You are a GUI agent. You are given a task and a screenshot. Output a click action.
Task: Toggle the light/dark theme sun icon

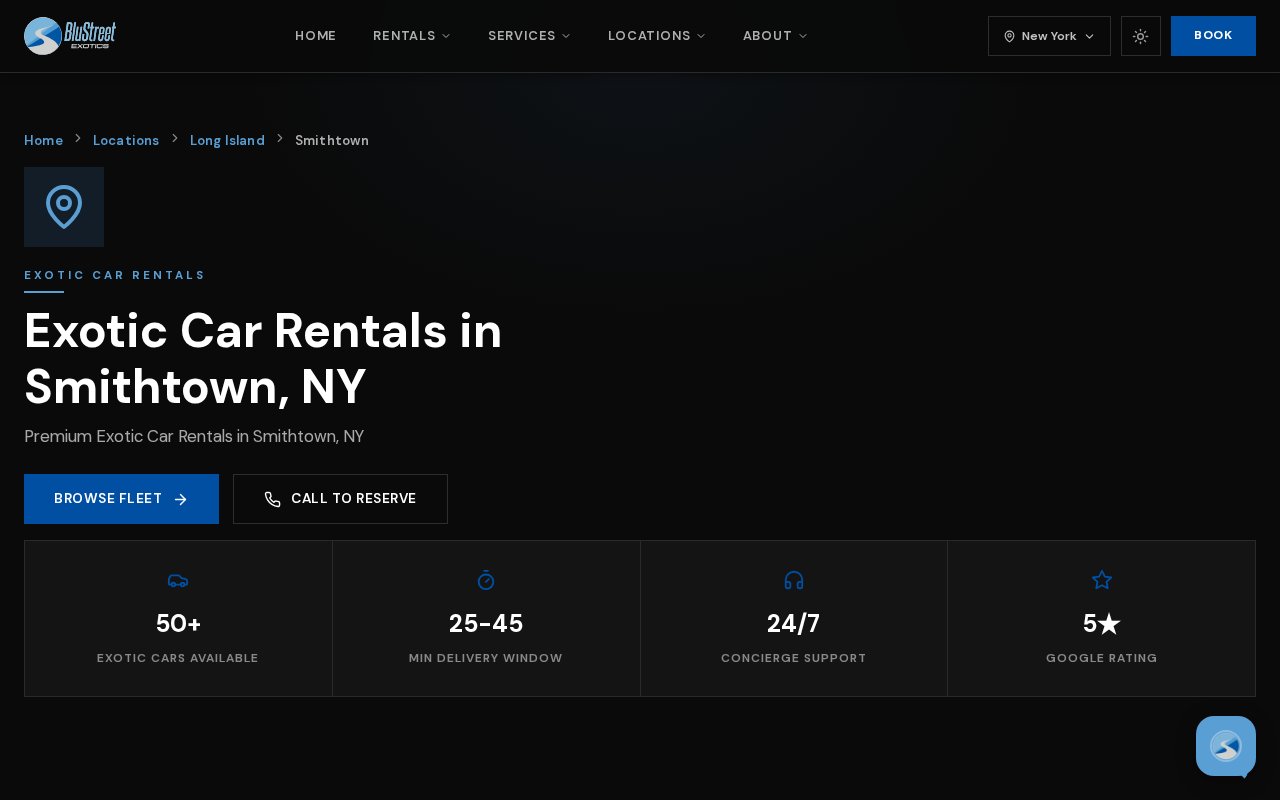point(1141,36)
